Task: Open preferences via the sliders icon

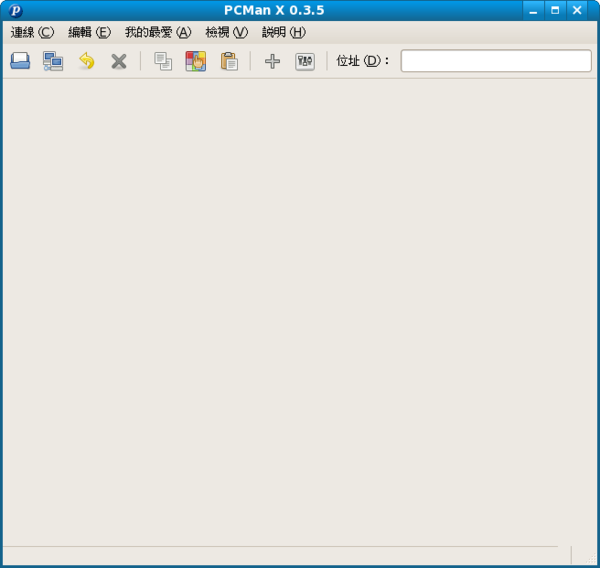Action: (305, 61)
